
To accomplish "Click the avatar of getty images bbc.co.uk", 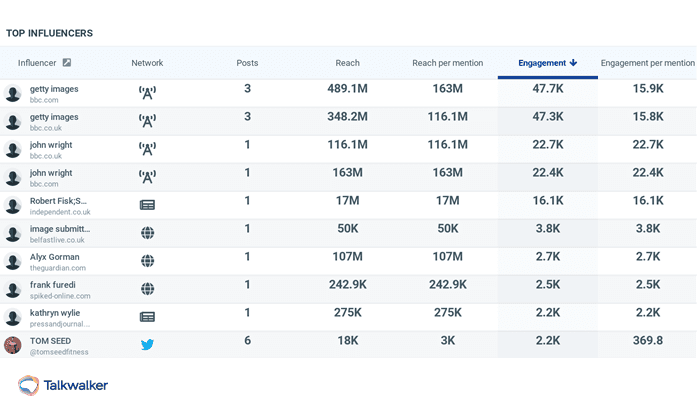I will click(13, 121).
